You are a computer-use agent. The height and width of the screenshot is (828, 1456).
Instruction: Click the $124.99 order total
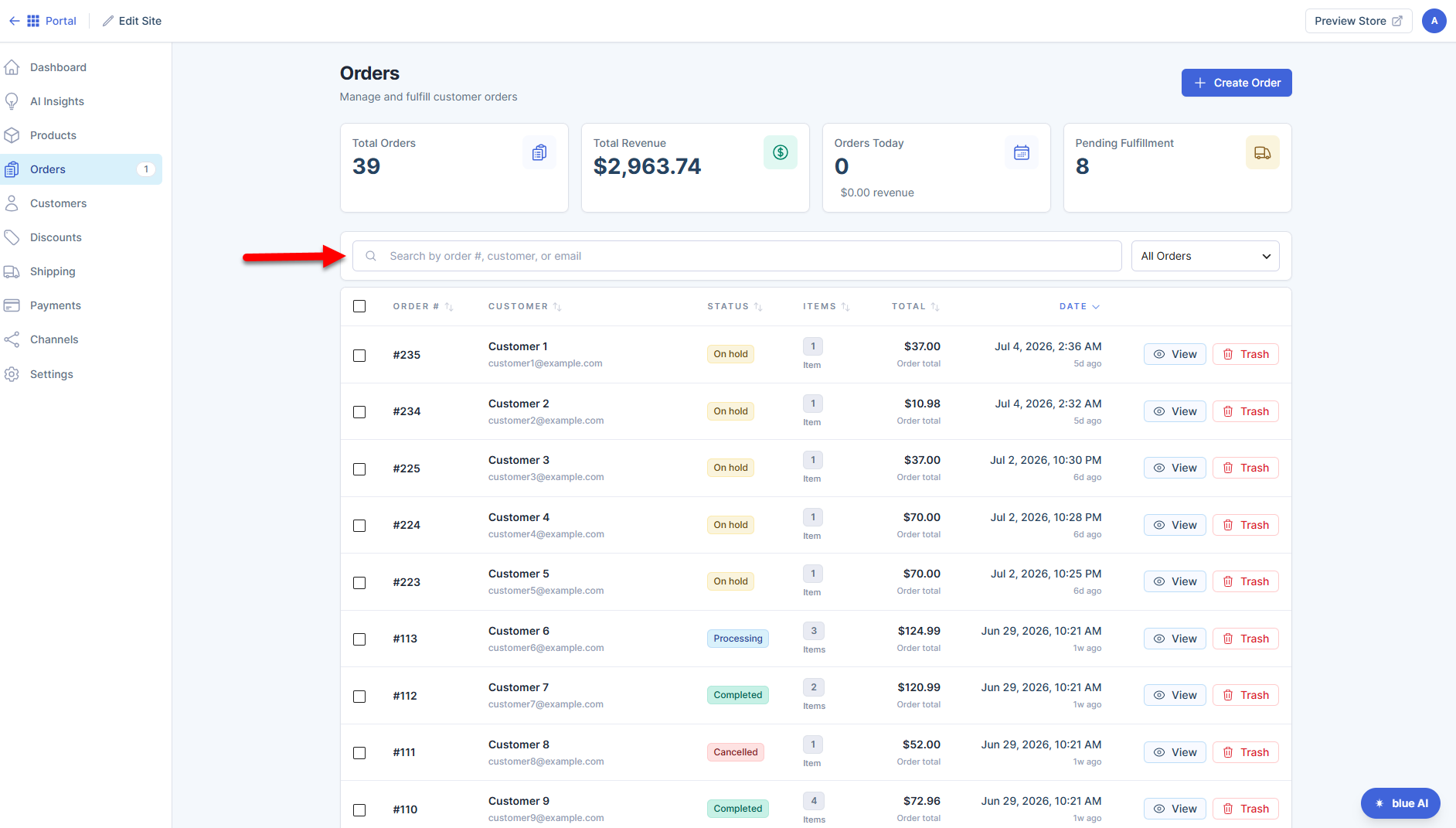pyautogui.click(x=919, y=631)
